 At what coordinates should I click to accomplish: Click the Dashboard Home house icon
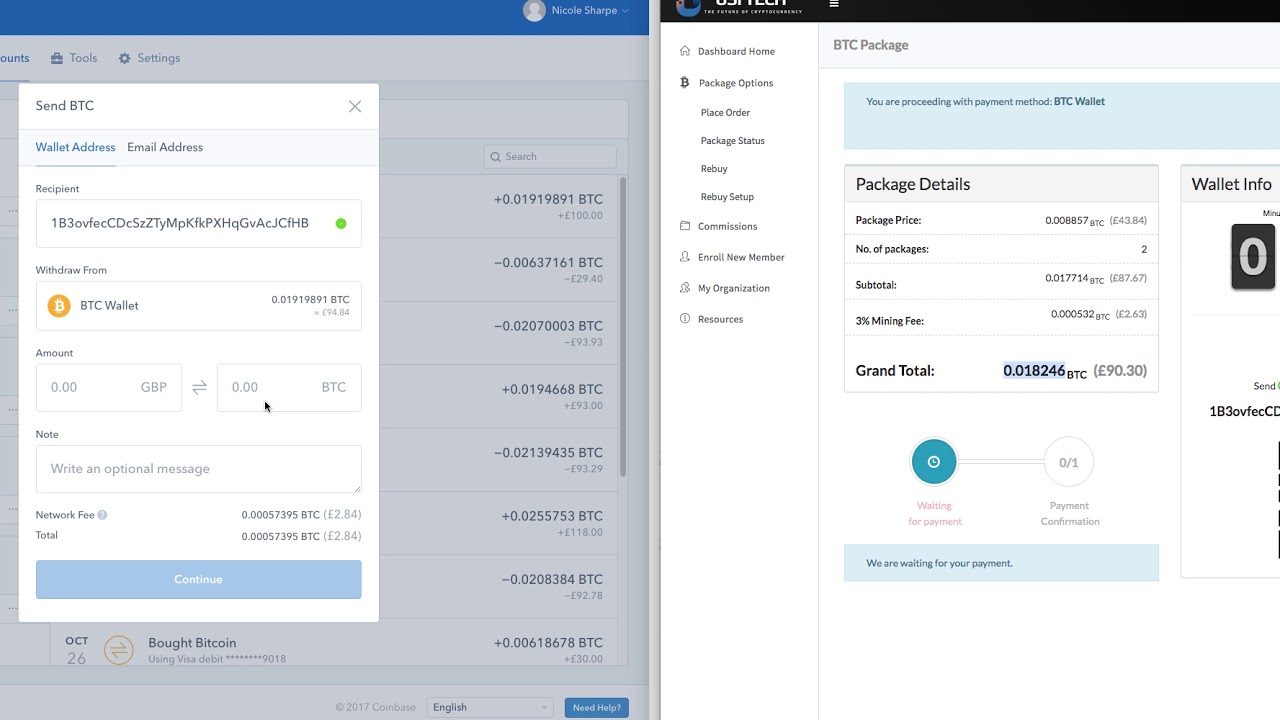coord(685,51)
